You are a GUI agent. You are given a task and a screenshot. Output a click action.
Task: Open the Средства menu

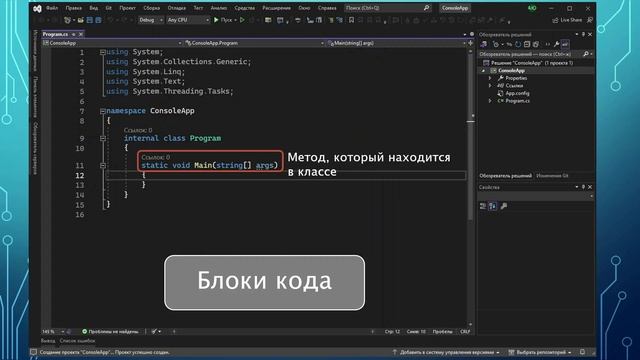(x=244, y=8)
